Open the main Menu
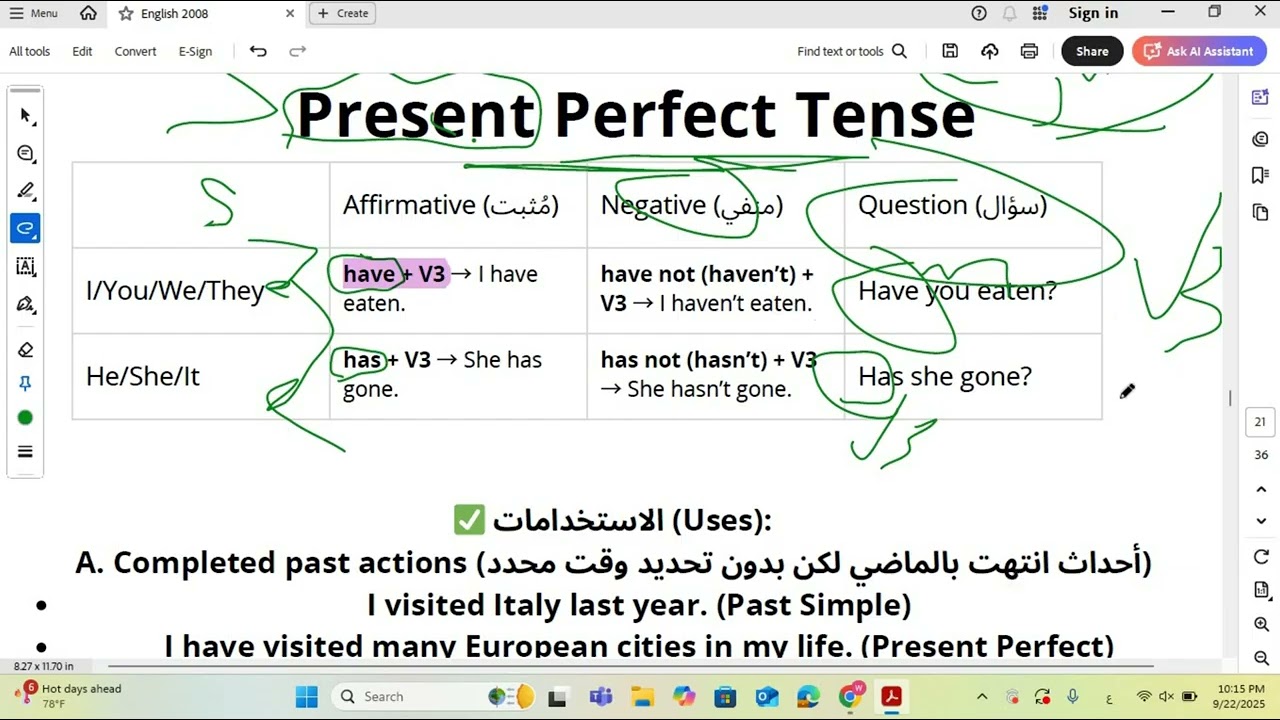Viewport: 1280px width, 720px height. pyautogui.click(x=33, y=13)
